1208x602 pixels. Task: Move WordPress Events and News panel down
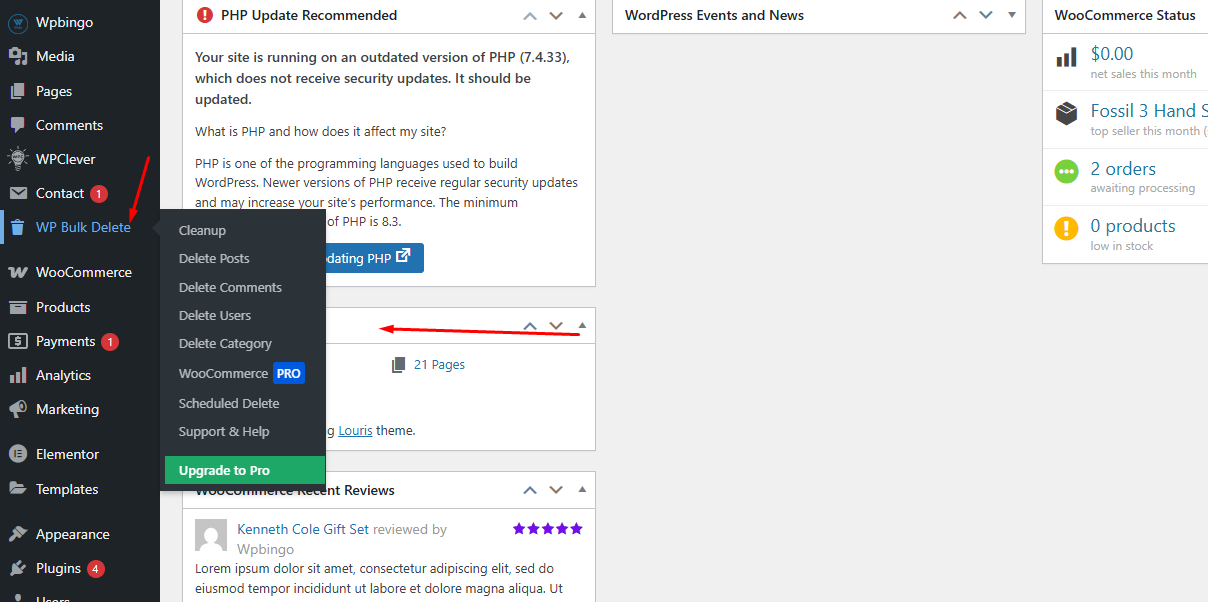[986, 15]
